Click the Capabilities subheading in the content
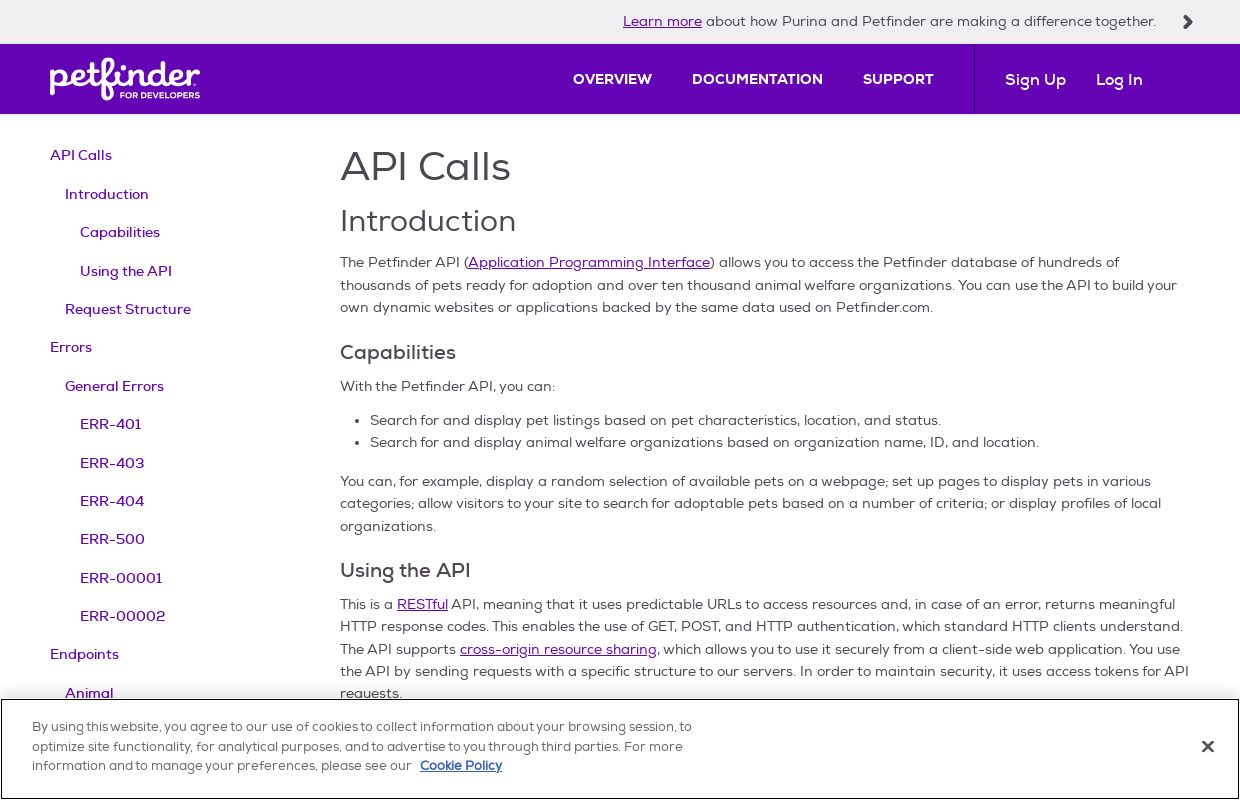 pos(398,352)
